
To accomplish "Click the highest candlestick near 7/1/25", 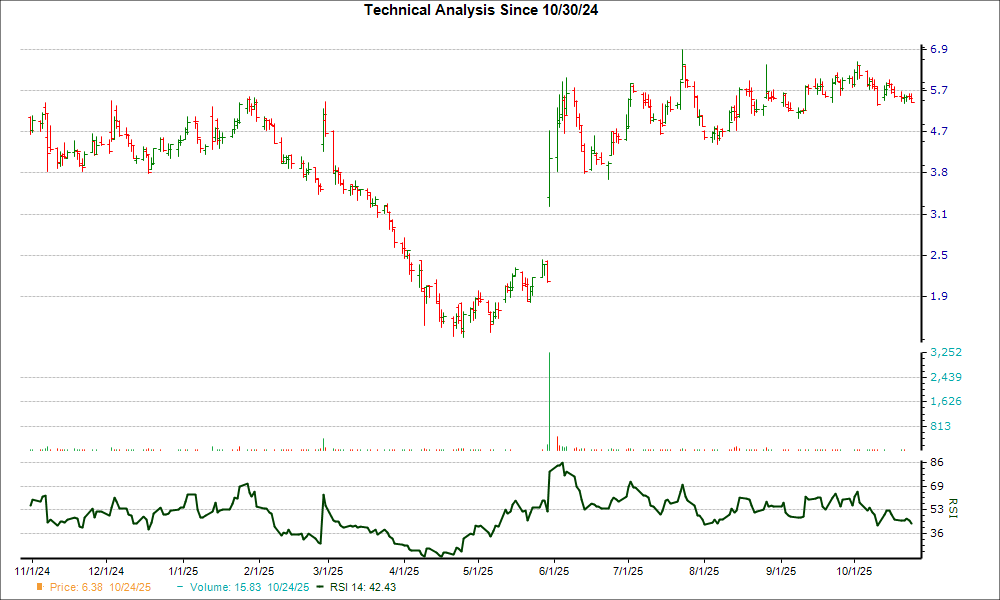I will 683,60.
